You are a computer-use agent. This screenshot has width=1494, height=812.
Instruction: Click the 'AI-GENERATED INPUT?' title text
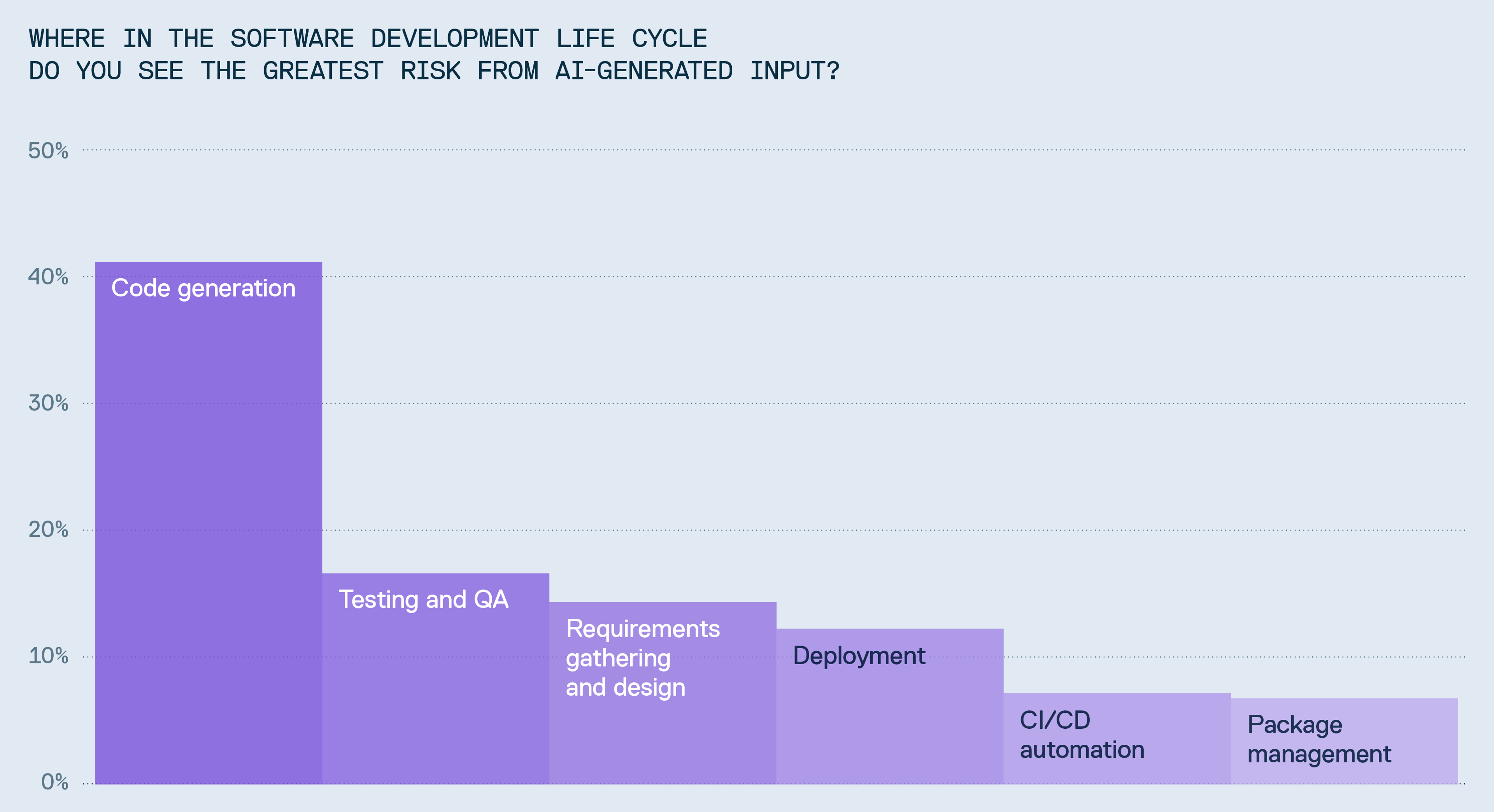click(697, 71)
